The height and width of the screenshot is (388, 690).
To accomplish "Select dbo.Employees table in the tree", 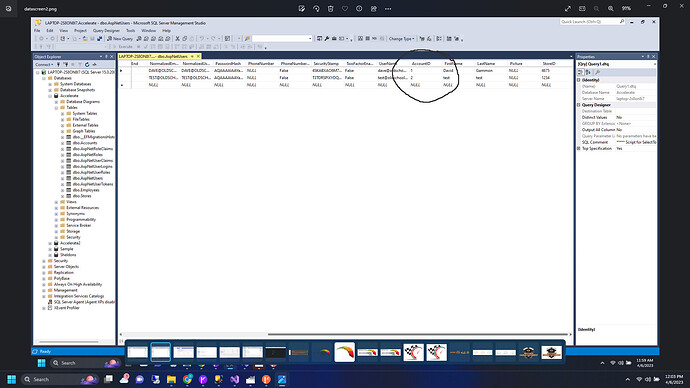I will tap(86, 190).
